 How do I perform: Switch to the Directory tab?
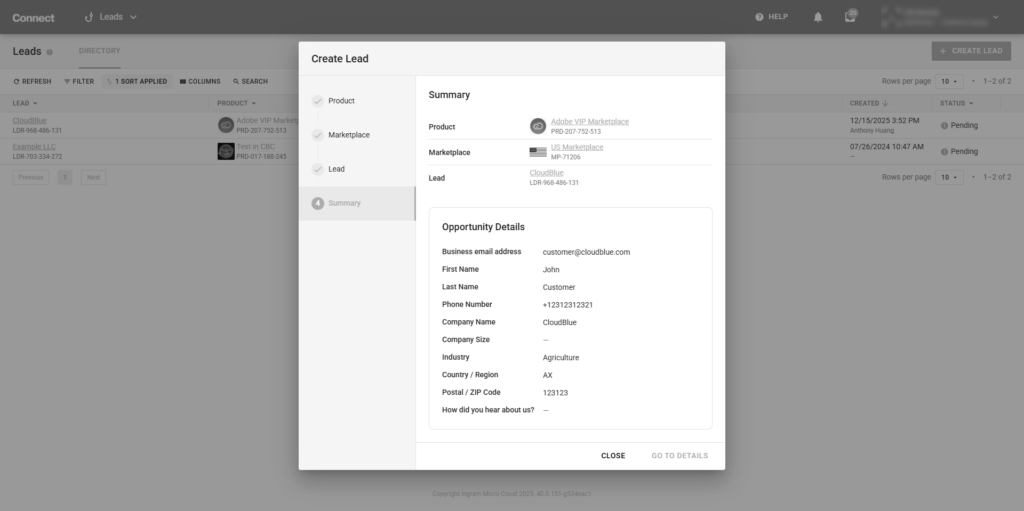tap(99, 51)
